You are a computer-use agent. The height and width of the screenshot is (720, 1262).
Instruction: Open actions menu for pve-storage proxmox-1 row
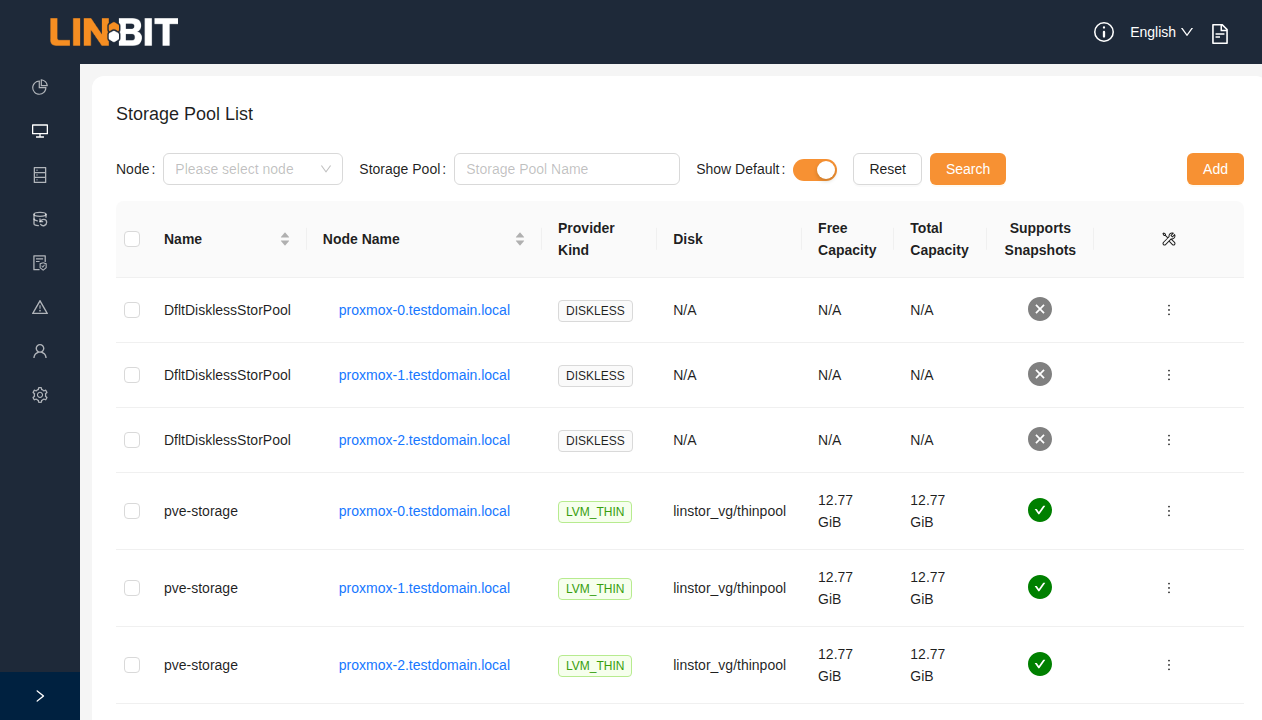pos(1169,588)
